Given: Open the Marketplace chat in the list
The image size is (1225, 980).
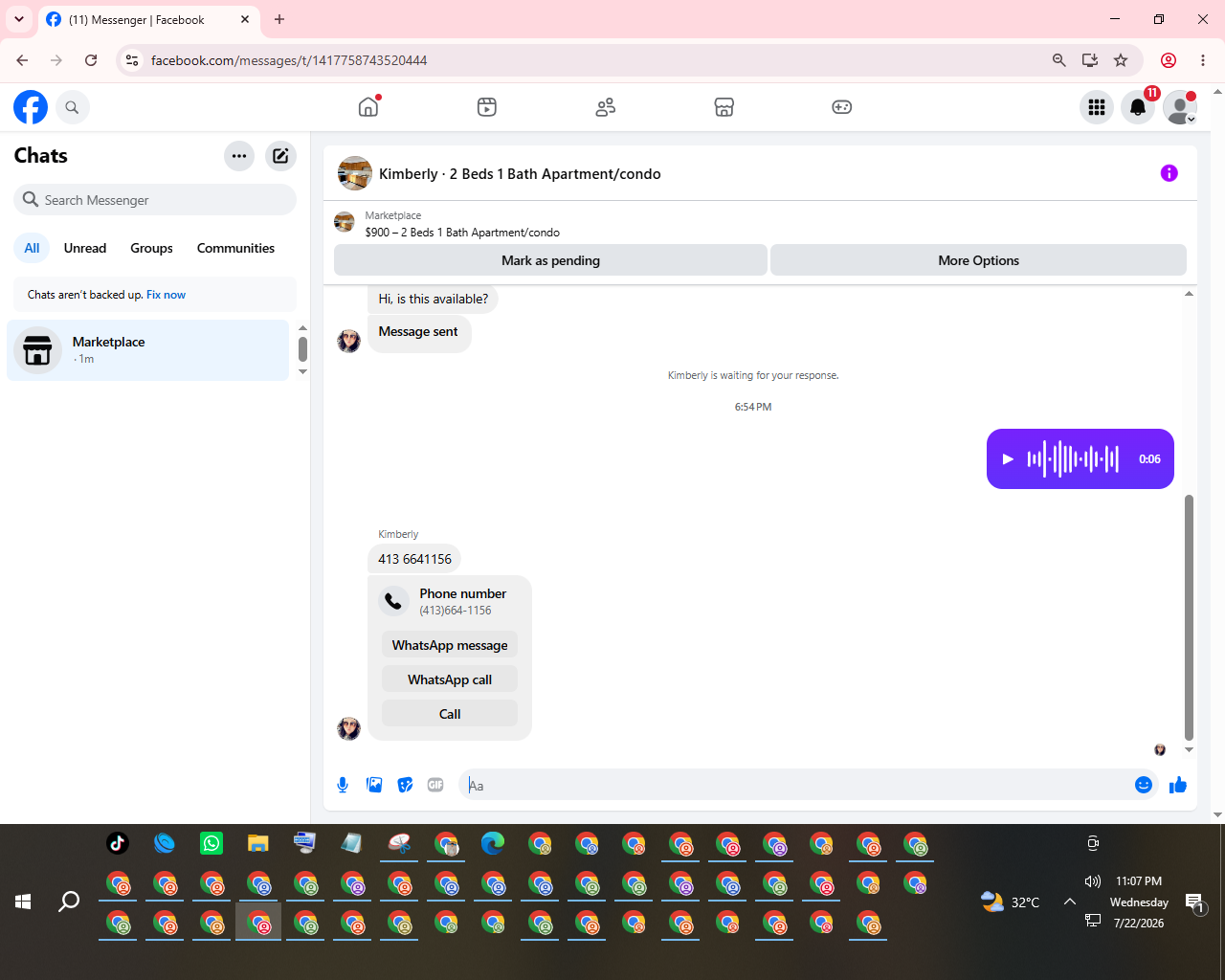Looking at the screenshot, I should coord(147,350).
